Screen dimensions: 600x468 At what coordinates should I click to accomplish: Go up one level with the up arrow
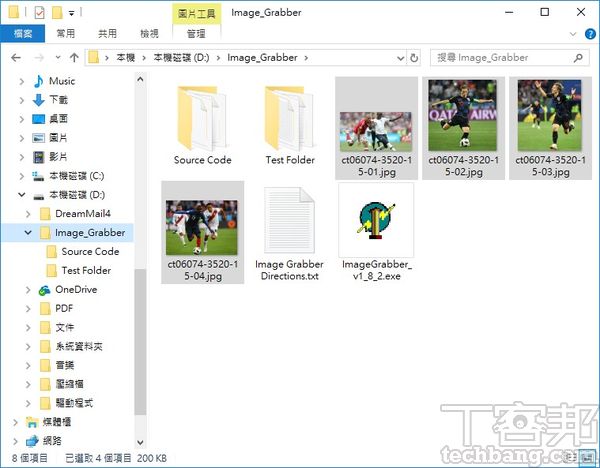tap(70, 58)
